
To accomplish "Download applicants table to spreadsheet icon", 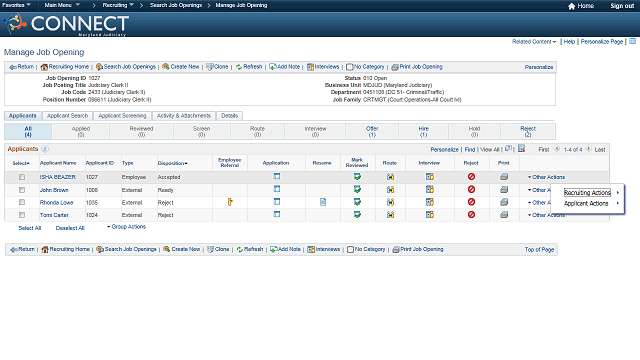I will click(521, 149).
